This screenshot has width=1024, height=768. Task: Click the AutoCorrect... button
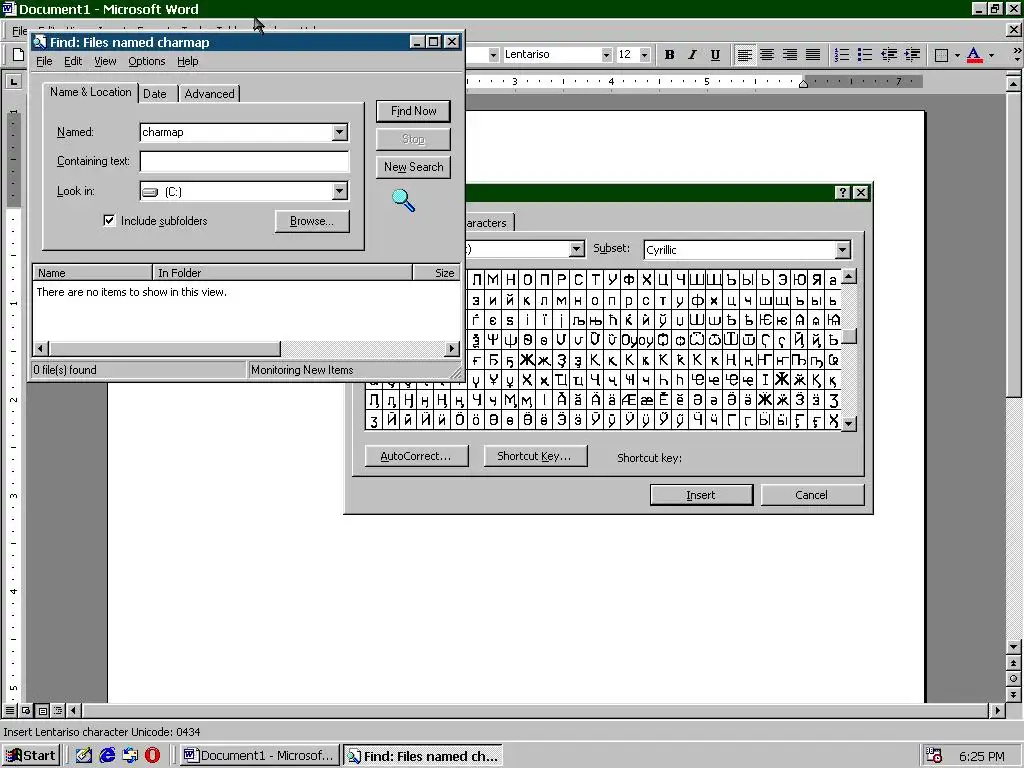[416, 456]
